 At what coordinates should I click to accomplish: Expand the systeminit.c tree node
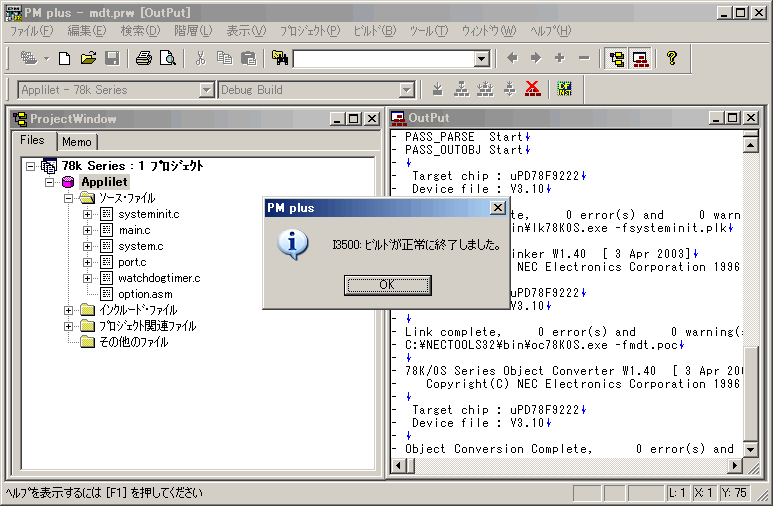click(x=87, y=215)
